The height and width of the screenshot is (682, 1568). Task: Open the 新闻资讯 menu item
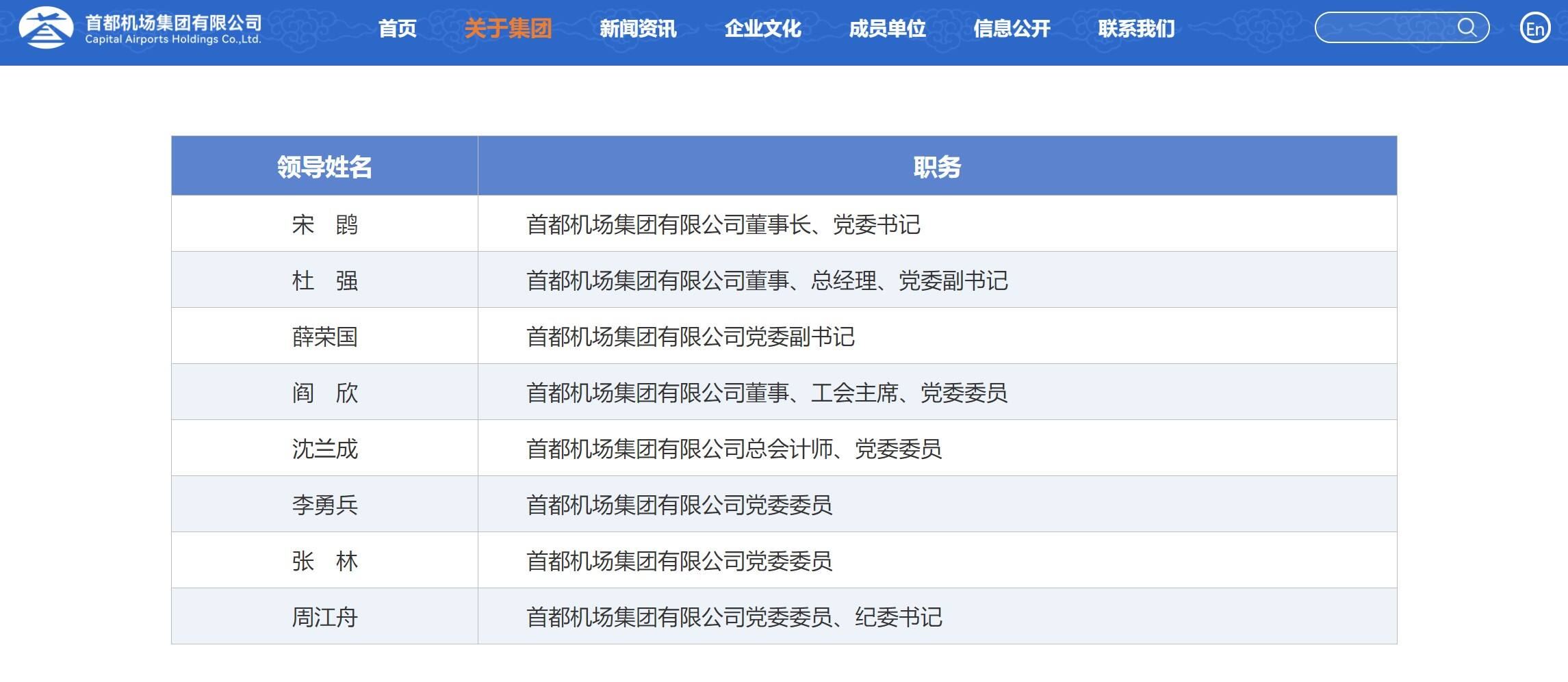(x=638, y=28)
